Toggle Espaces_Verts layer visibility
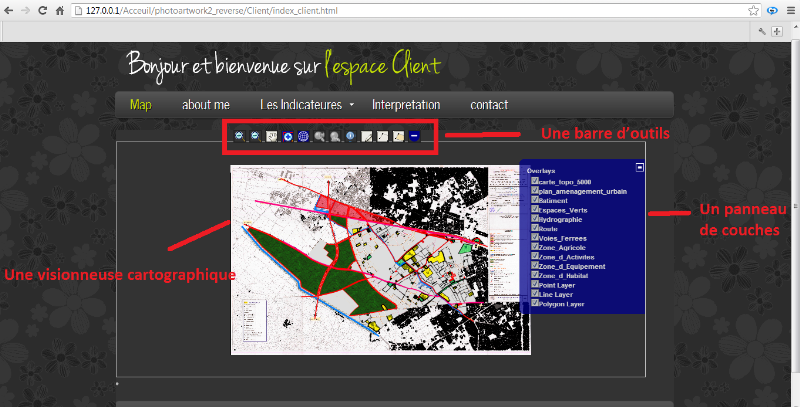800x407 pixels. (x=536, y=210)
